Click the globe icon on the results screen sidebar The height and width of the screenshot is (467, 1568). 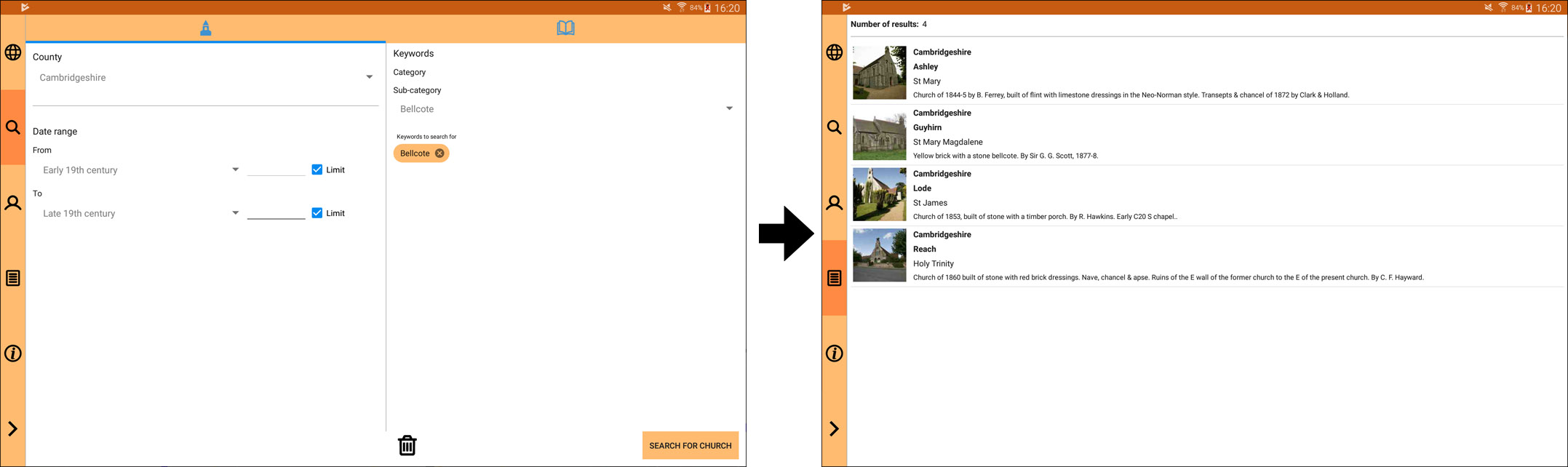point(835,52)
